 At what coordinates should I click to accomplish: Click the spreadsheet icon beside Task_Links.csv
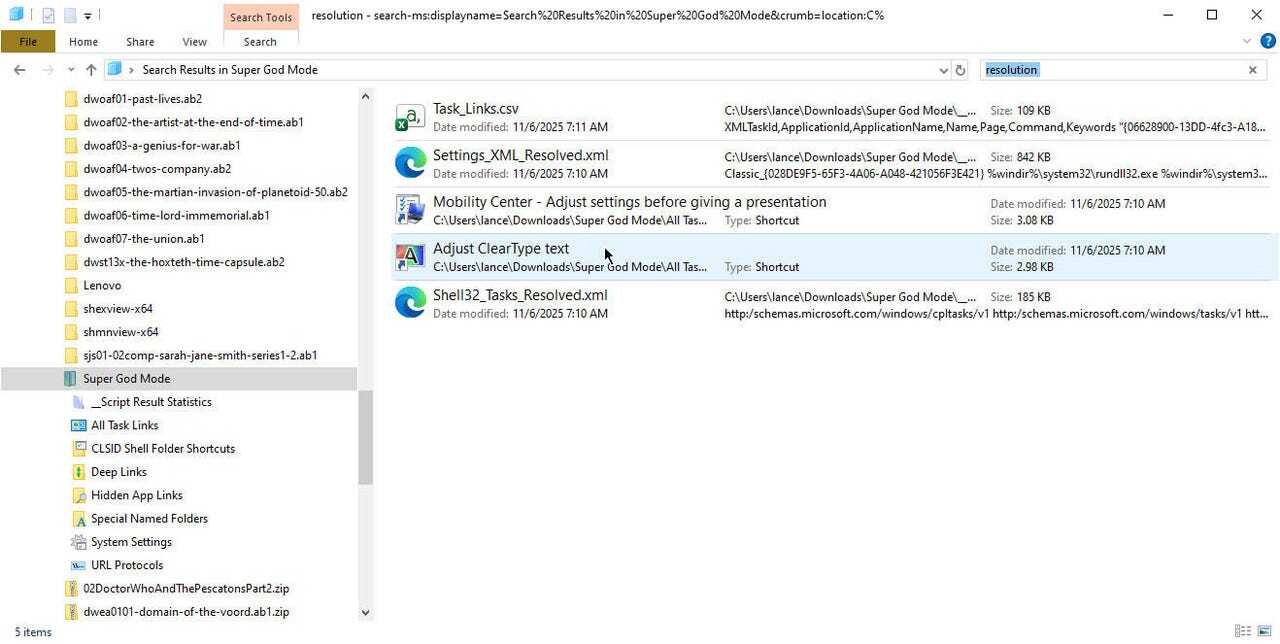(410, 115)
